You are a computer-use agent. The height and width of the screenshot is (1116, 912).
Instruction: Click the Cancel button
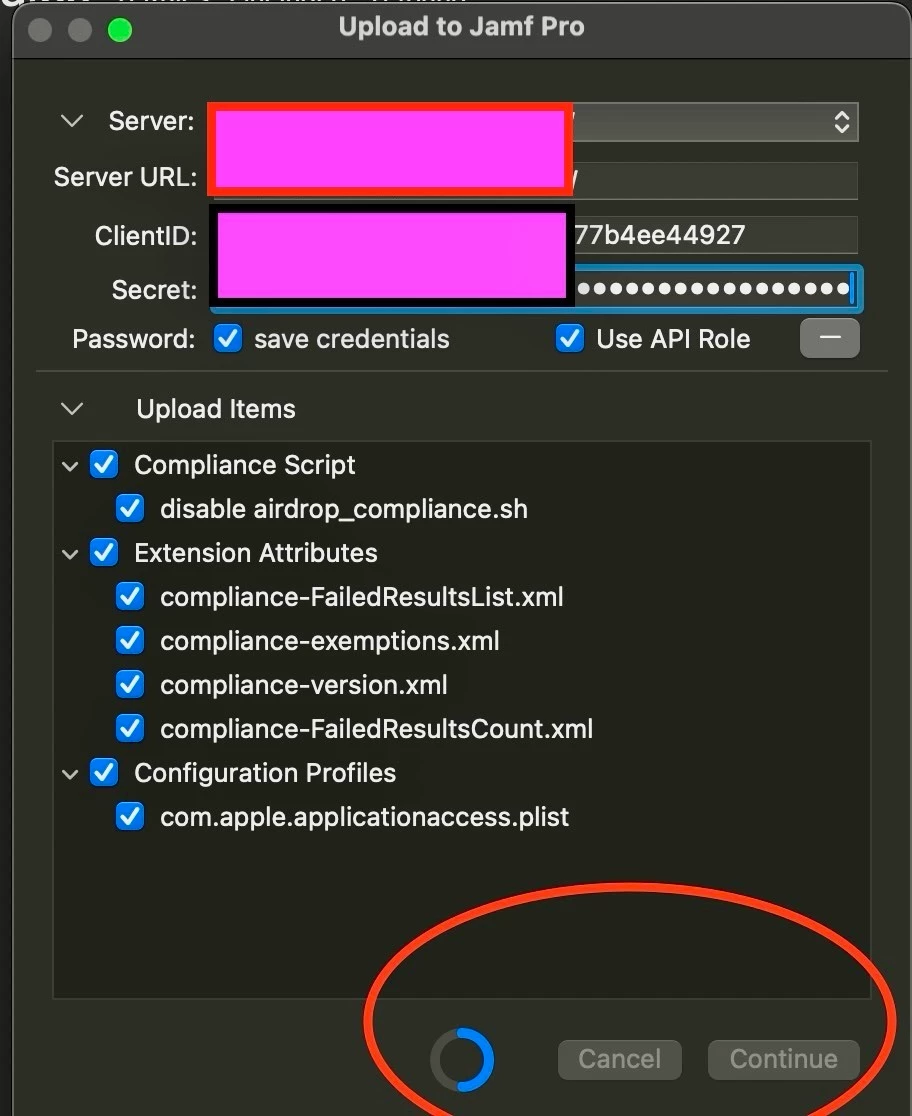click(x=619, y=1059)
